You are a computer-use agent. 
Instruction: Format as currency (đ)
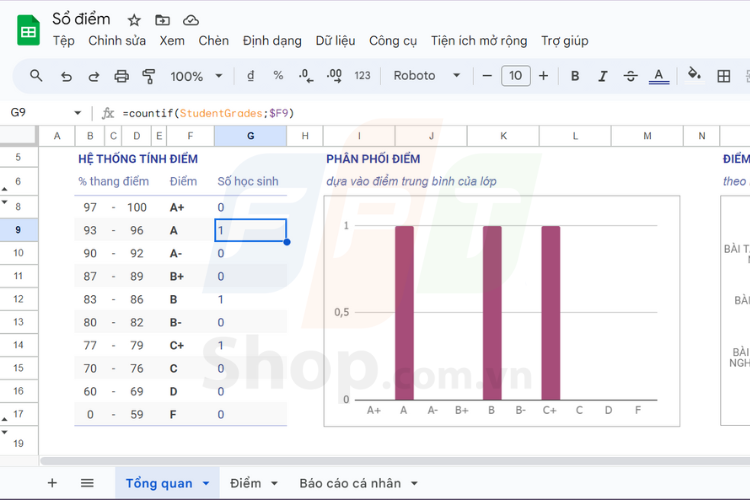click(x=251, y=76)
